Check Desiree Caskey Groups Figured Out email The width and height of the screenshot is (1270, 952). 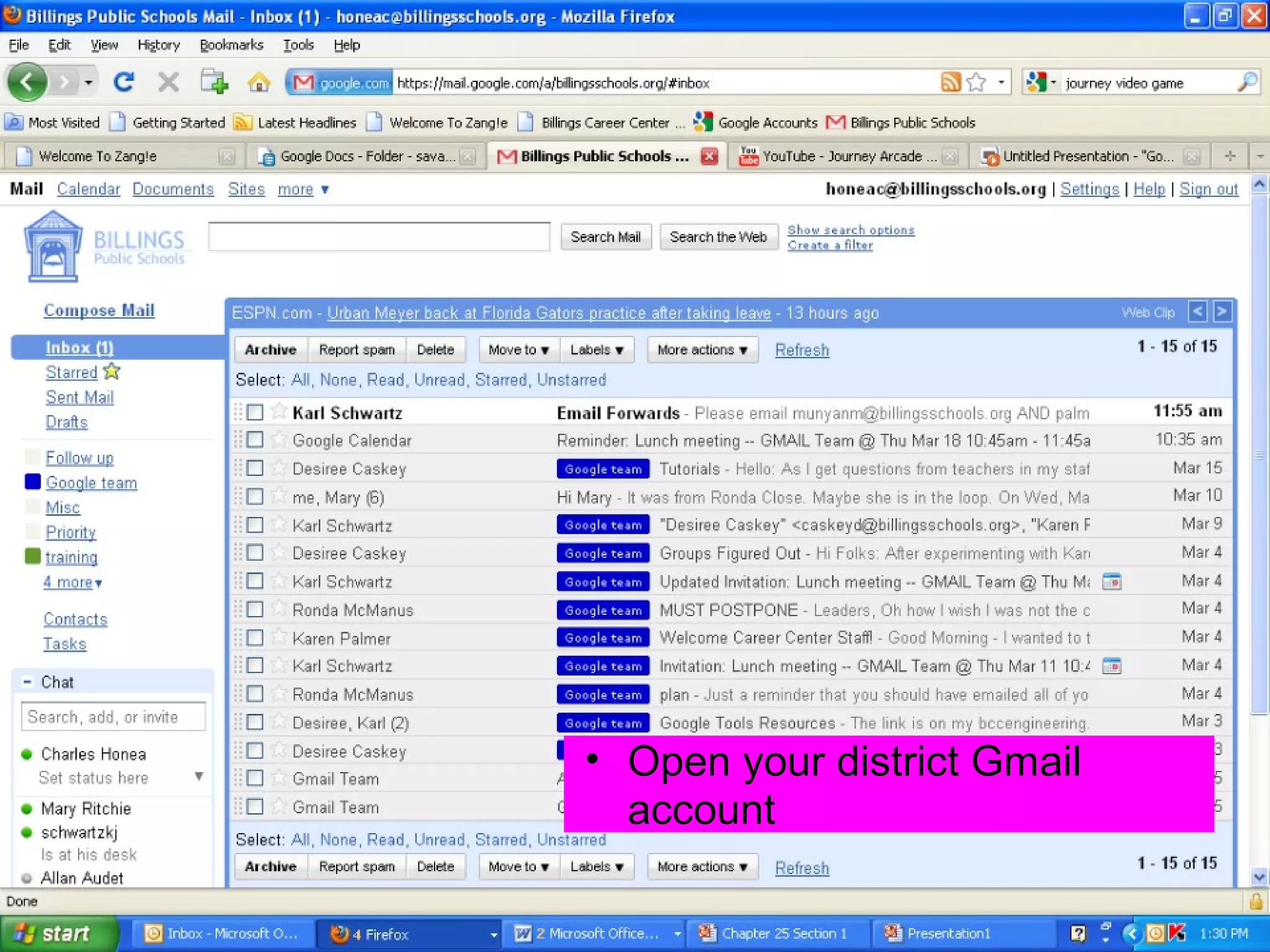[x=255, y=552]
